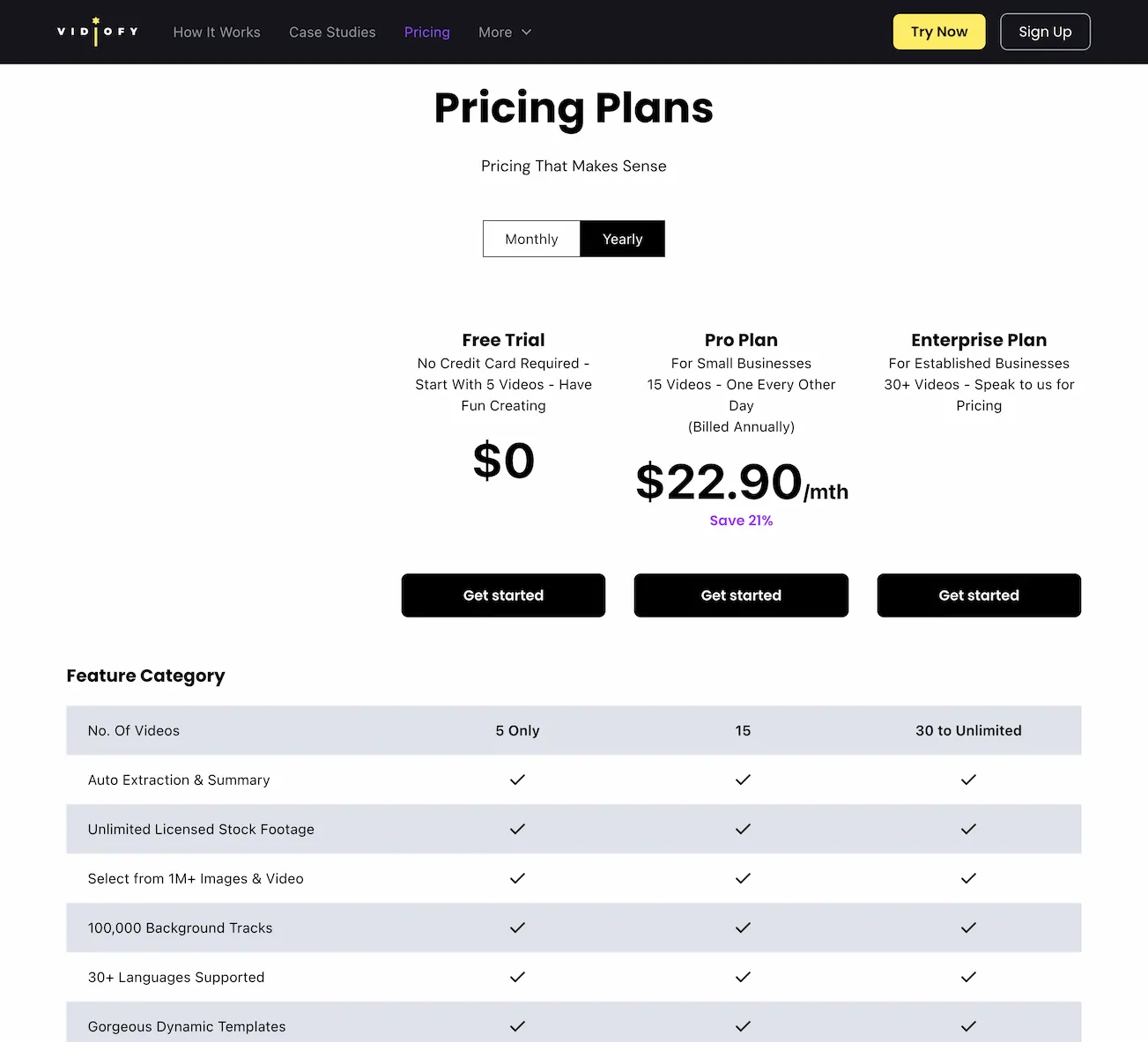Open the How It Works page
This screenshot has width=1148, height=1042.
217,32
